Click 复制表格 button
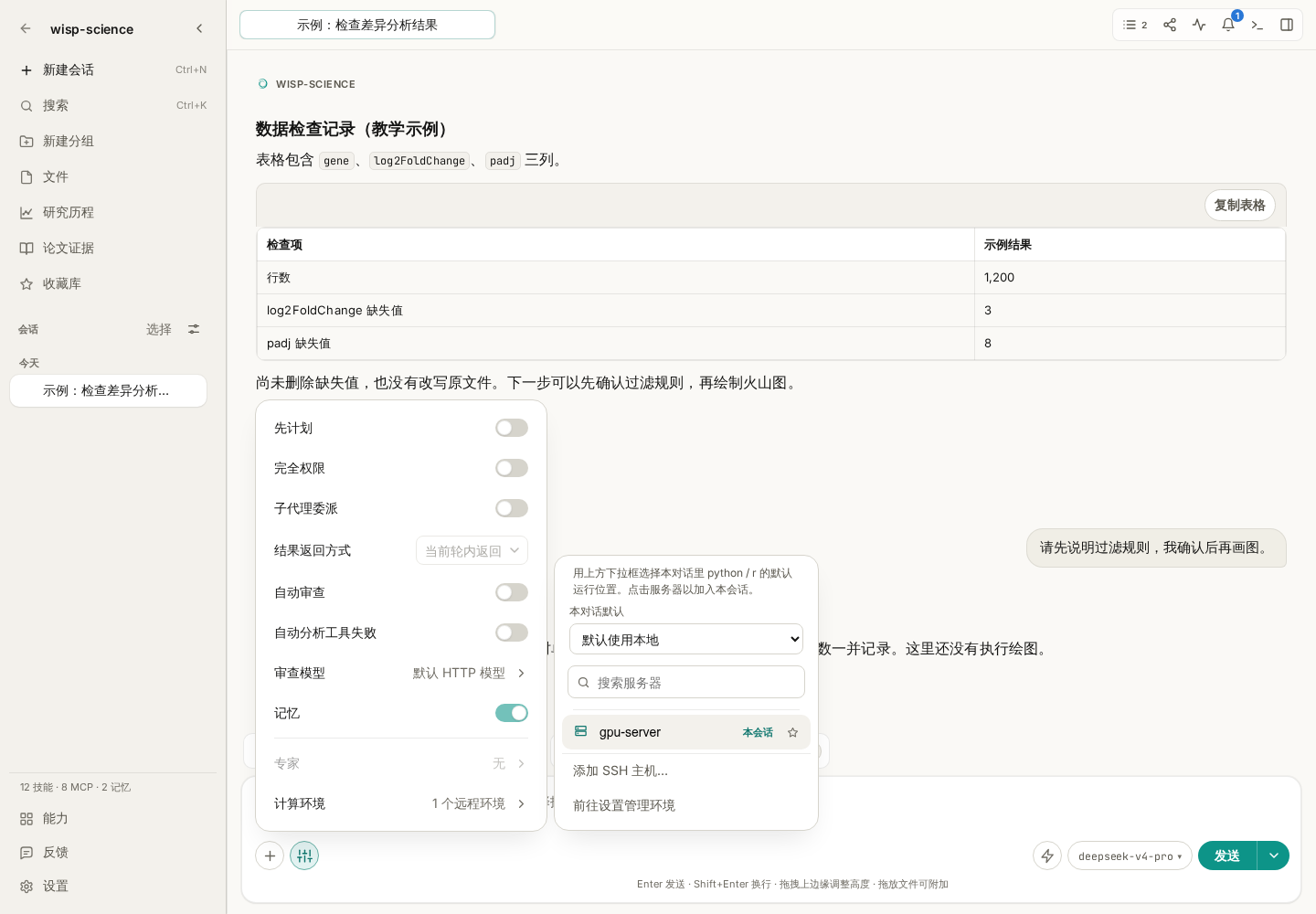 pos(1239,205)
